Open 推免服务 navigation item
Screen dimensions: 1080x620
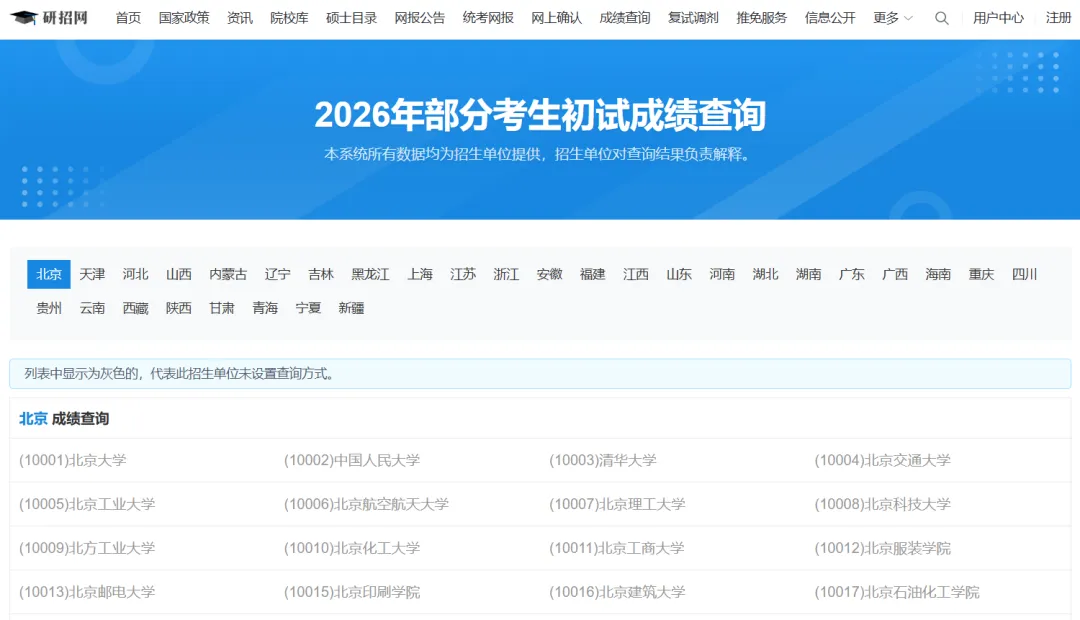pyautogui.click(x=761, y=18)
